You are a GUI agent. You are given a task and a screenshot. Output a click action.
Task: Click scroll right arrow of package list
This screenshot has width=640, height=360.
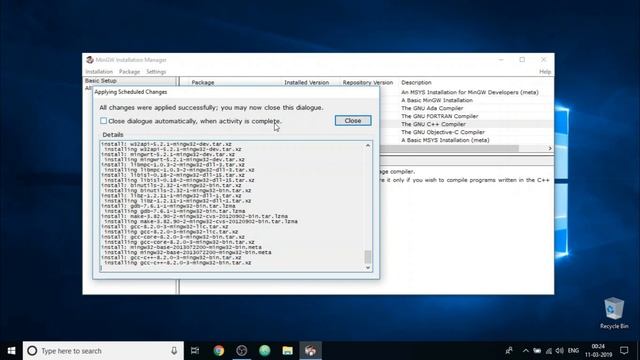point(550,148)
